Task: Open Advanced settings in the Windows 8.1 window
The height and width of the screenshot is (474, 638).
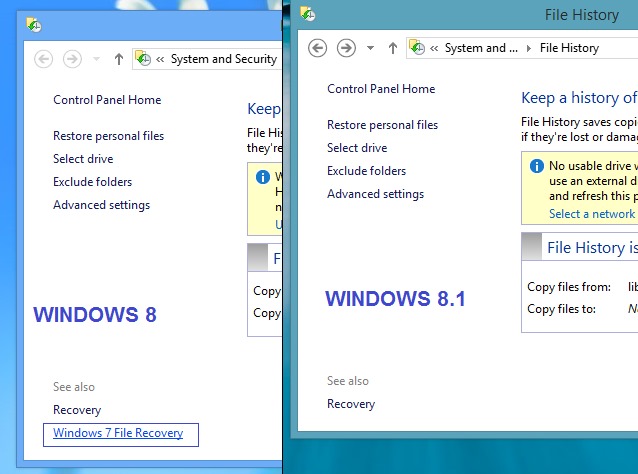Action: (x=375, y=194)
